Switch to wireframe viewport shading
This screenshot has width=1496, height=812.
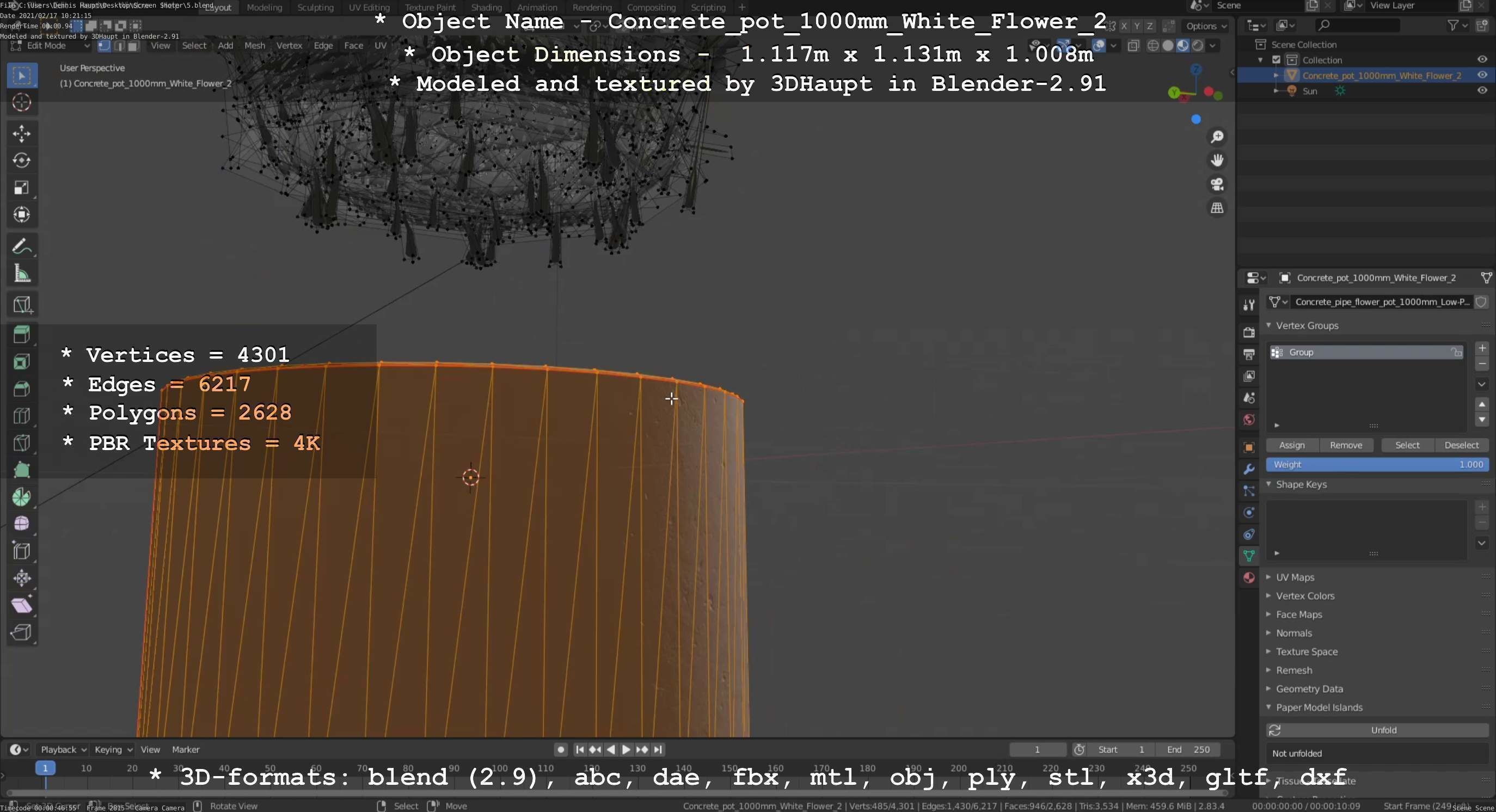[x=1154, y=46]
